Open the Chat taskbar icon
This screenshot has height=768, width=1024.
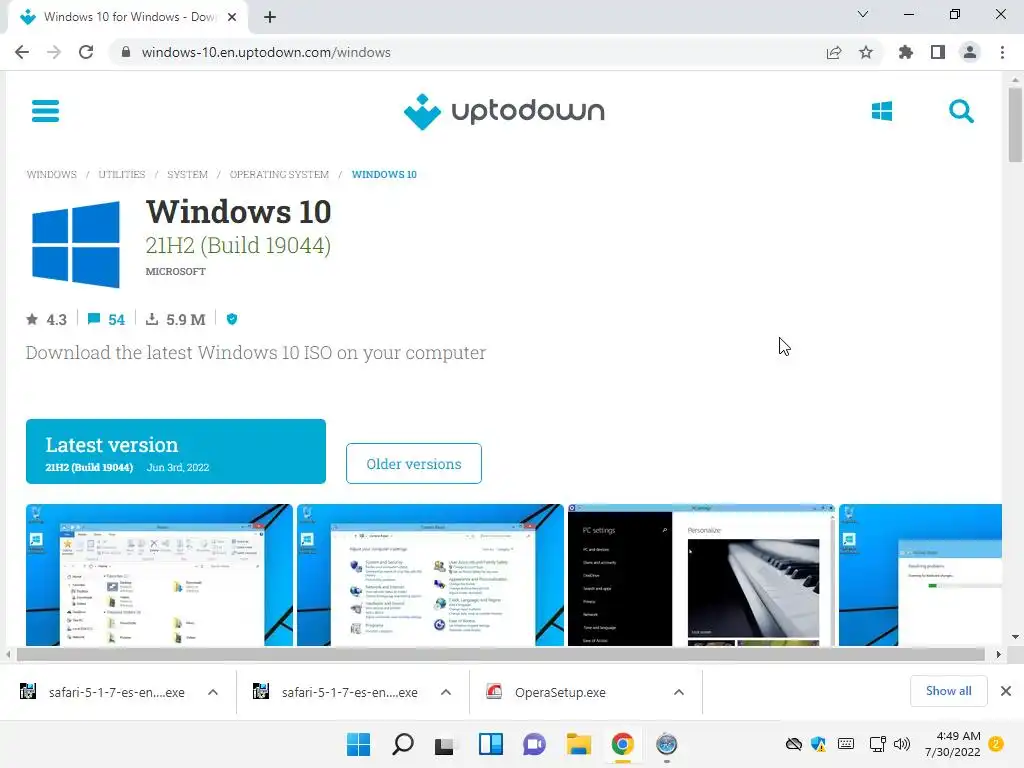click(x=534, y=744)
